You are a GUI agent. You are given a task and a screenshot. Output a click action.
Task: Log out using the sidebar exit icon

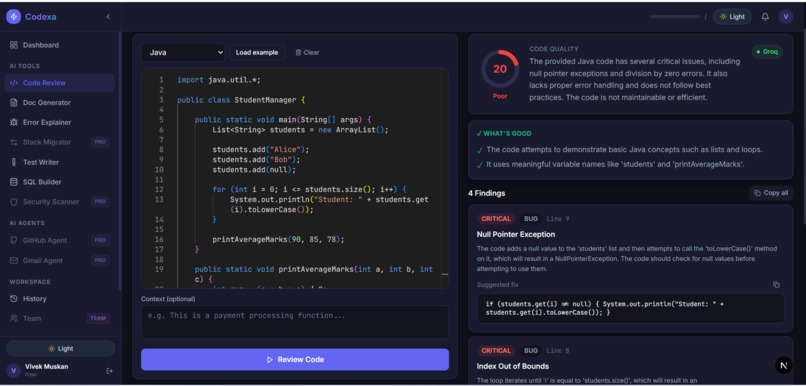(109, 371)
